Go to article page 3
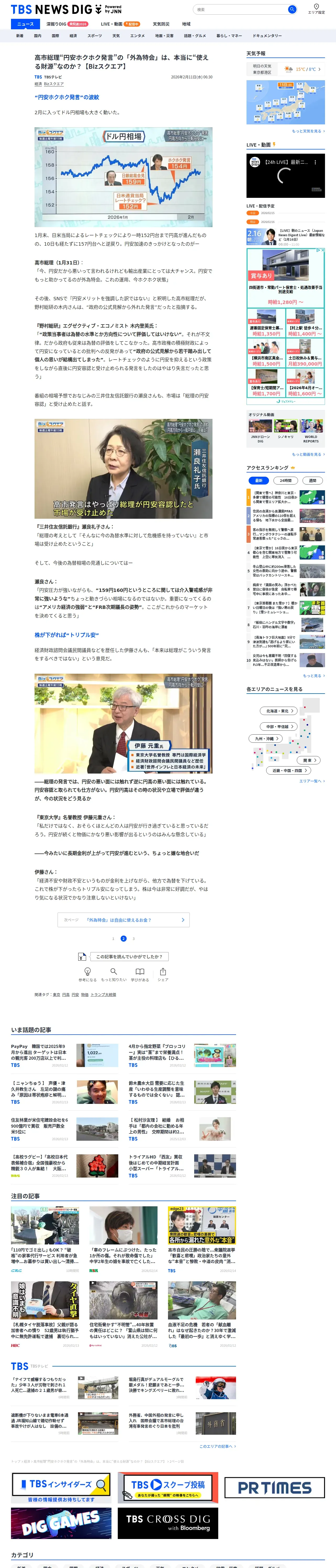This screenshot has width=336, height=1568. coord(133,939)
